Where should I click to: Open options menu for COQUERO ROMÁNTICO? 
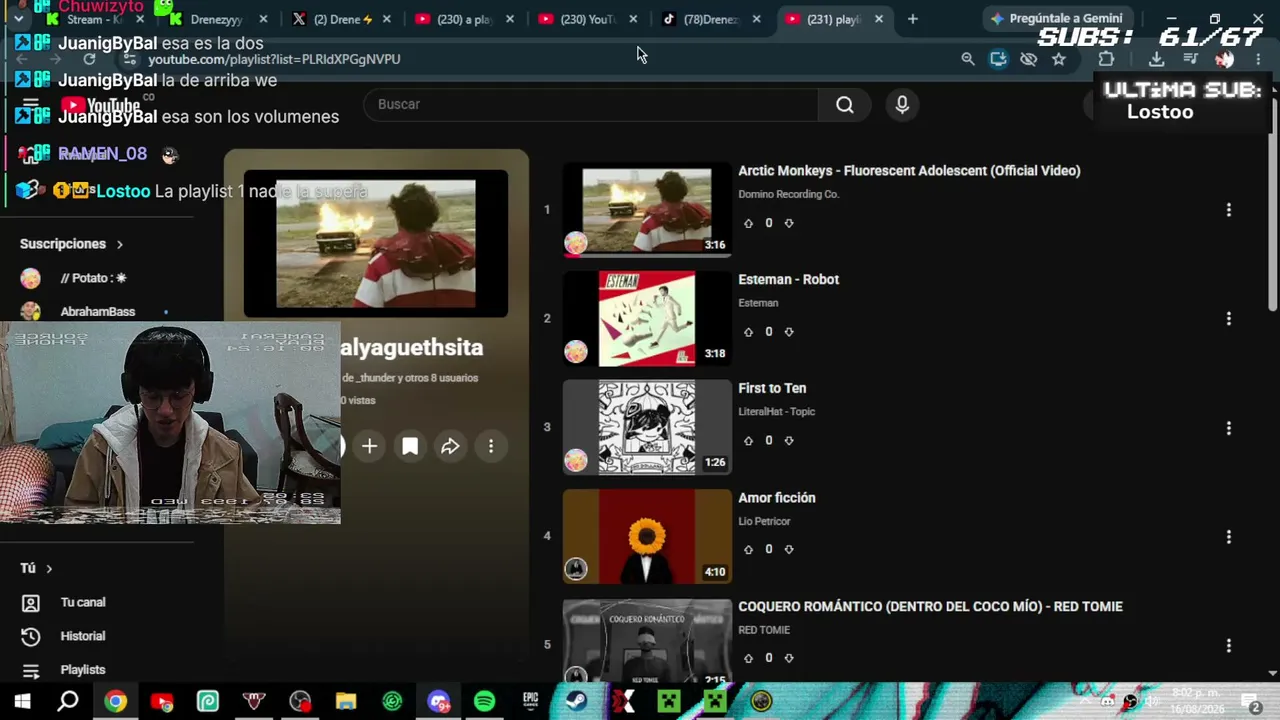click(x=1229, y=646)
